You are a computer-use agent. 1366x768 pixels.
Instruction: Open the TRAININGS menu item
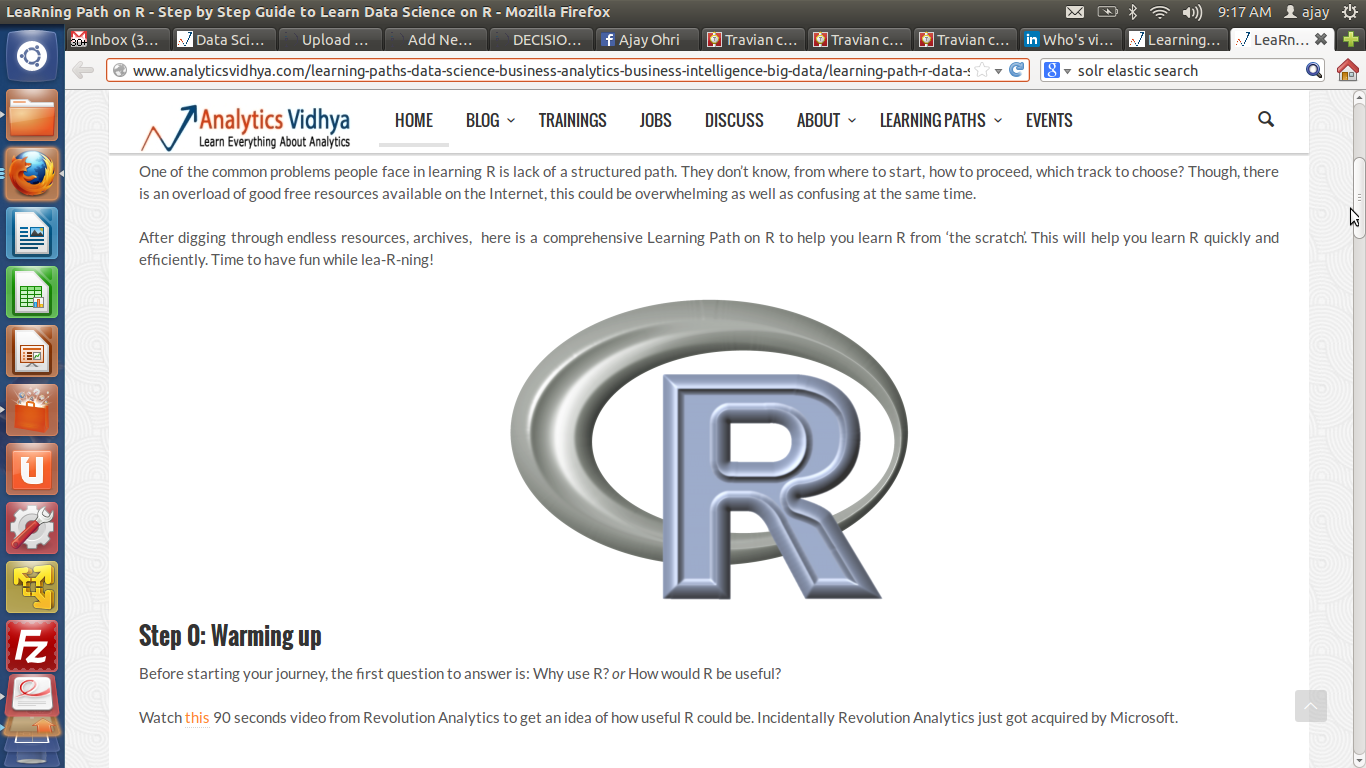(572, 120)
